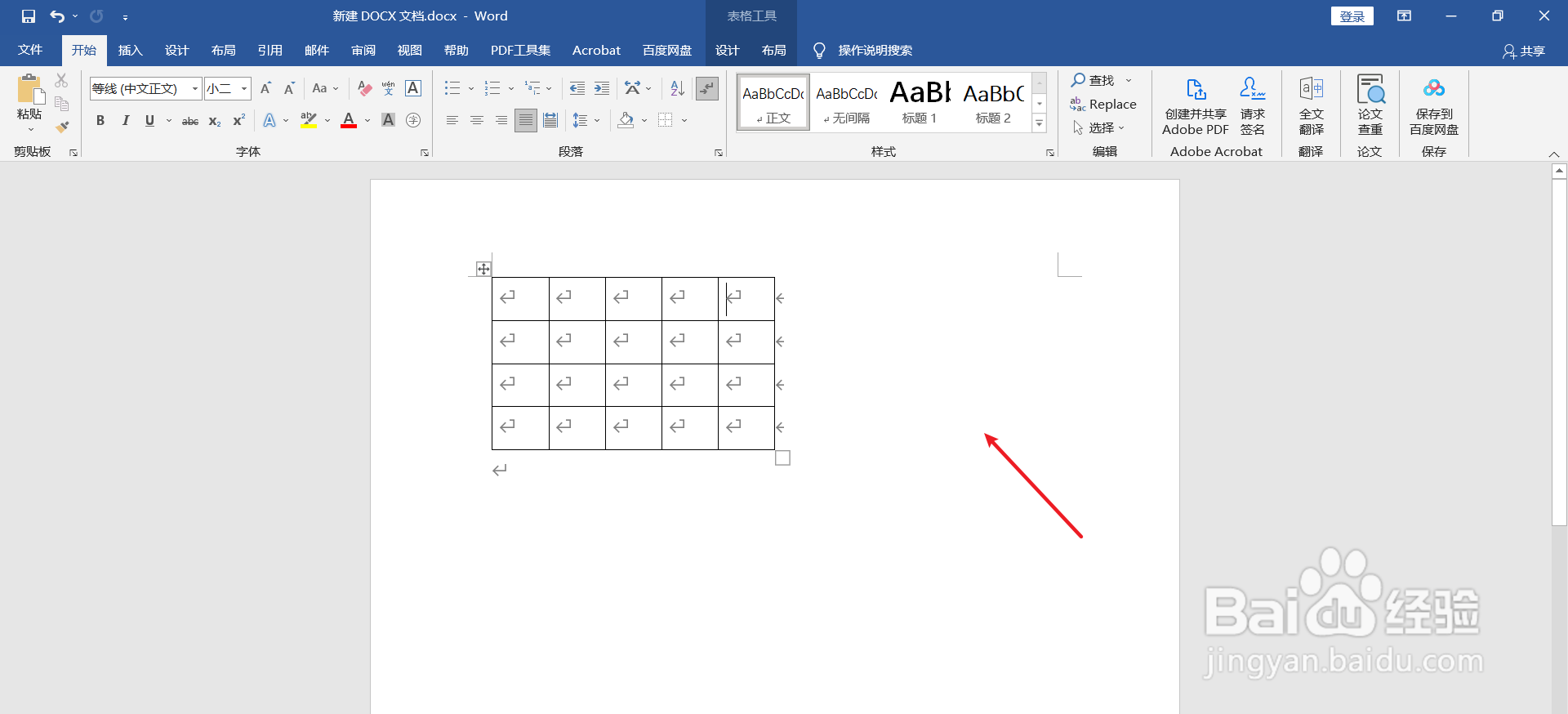
Task: Align text to the right
Action: tap(501, 121)
